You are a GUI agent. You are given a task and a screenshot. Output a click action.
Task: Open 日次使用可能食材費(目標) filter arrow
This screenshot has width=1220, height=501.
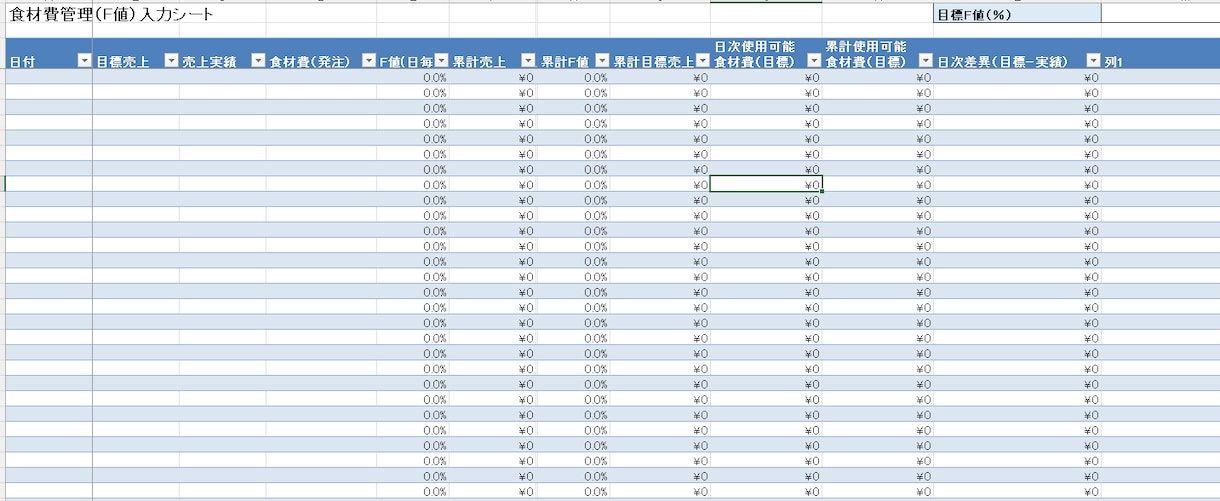click(x=814, y=62)
